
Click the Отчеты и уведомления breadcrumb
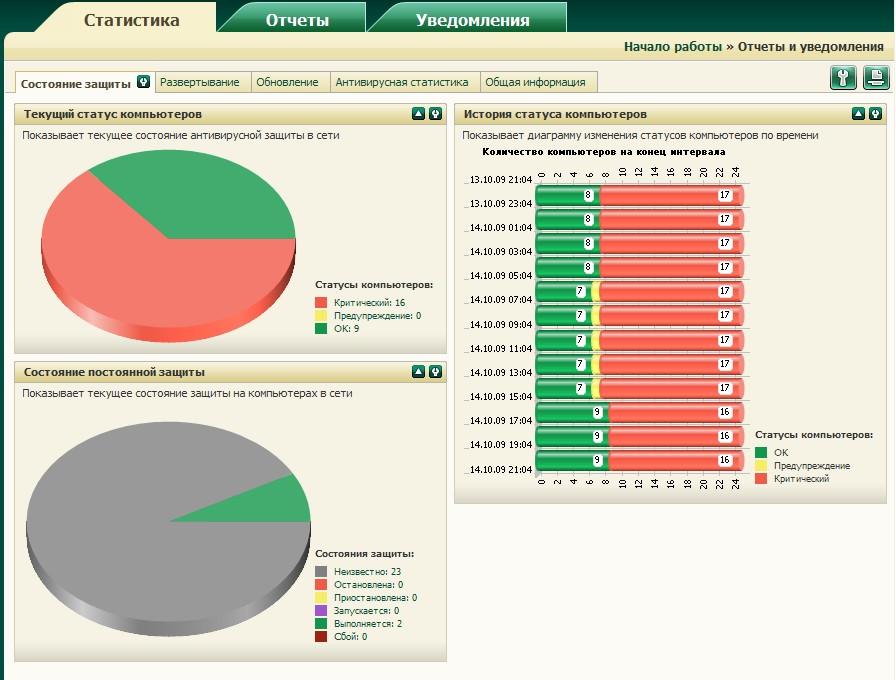[810, 47]
